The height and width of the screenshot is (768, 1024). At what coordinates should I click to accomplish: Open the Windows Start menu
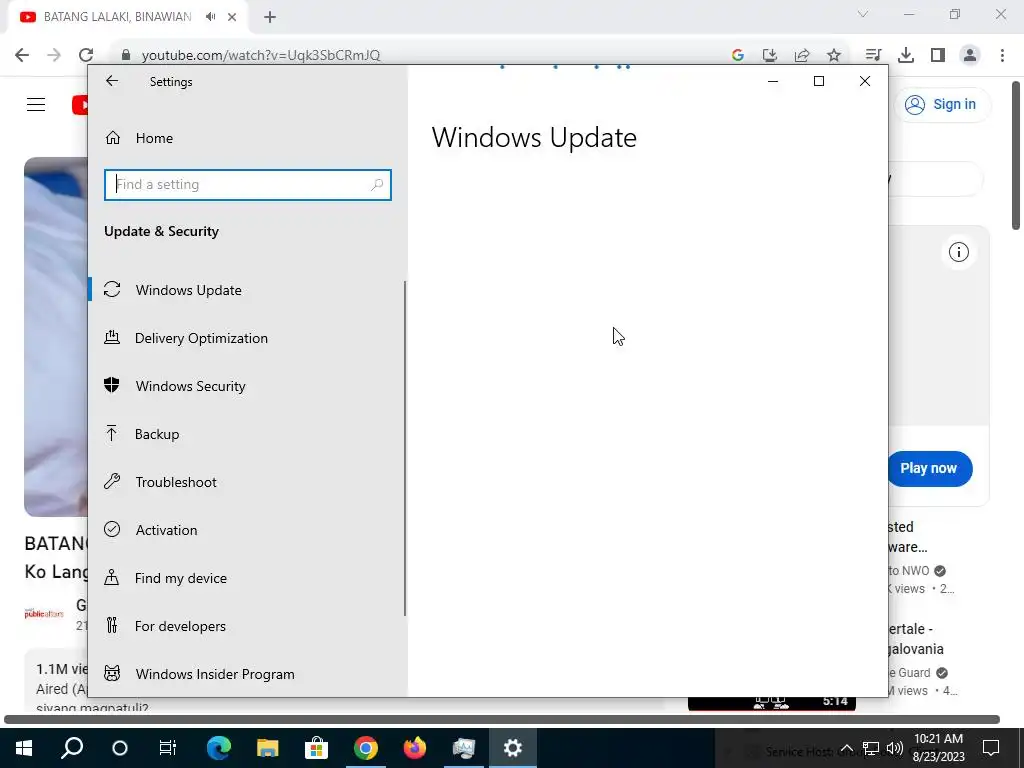(24, 748)
